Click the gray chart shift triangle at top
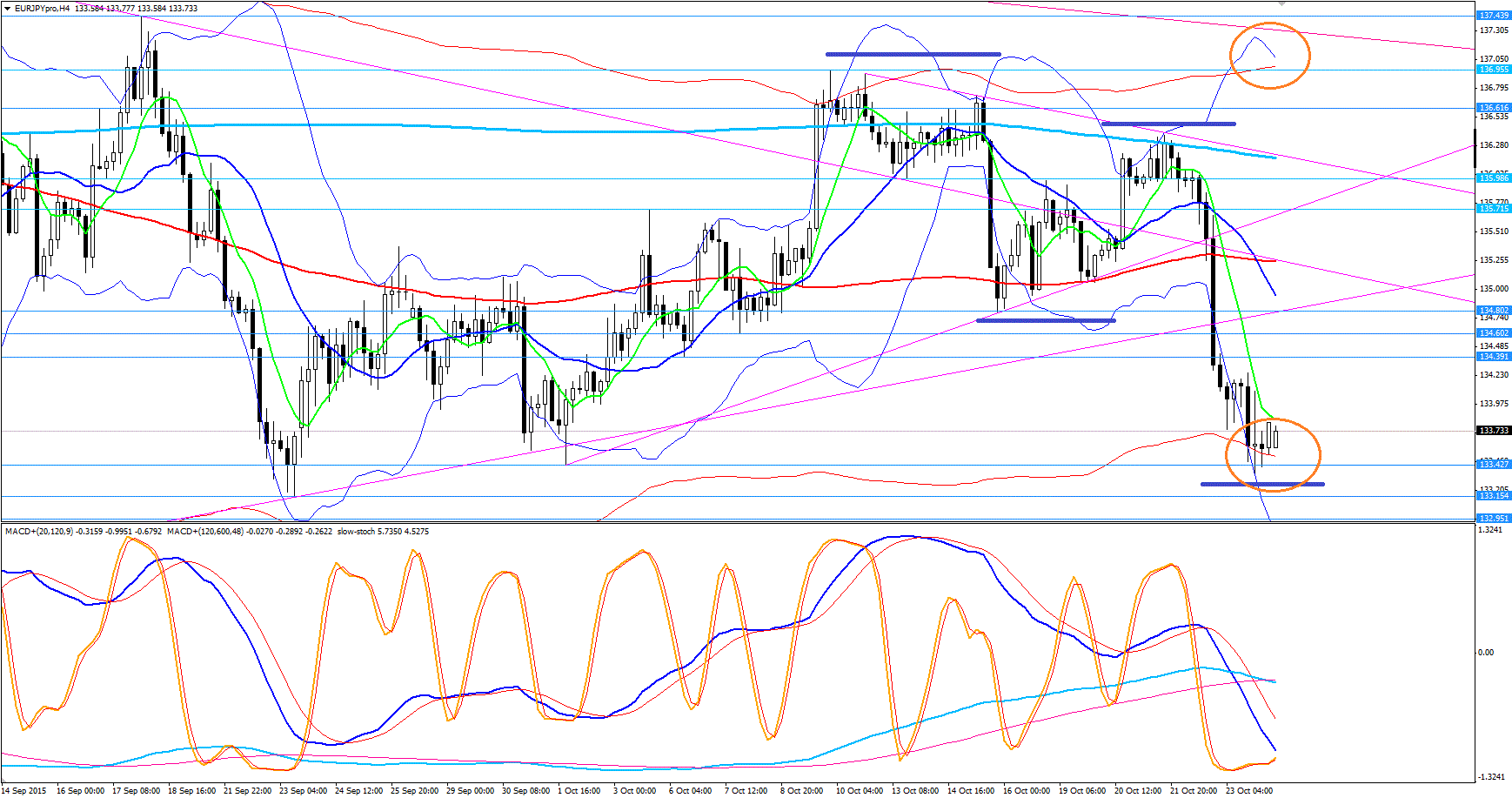The width and height of the screenshot is (1512, 798). coord(1281,3)
